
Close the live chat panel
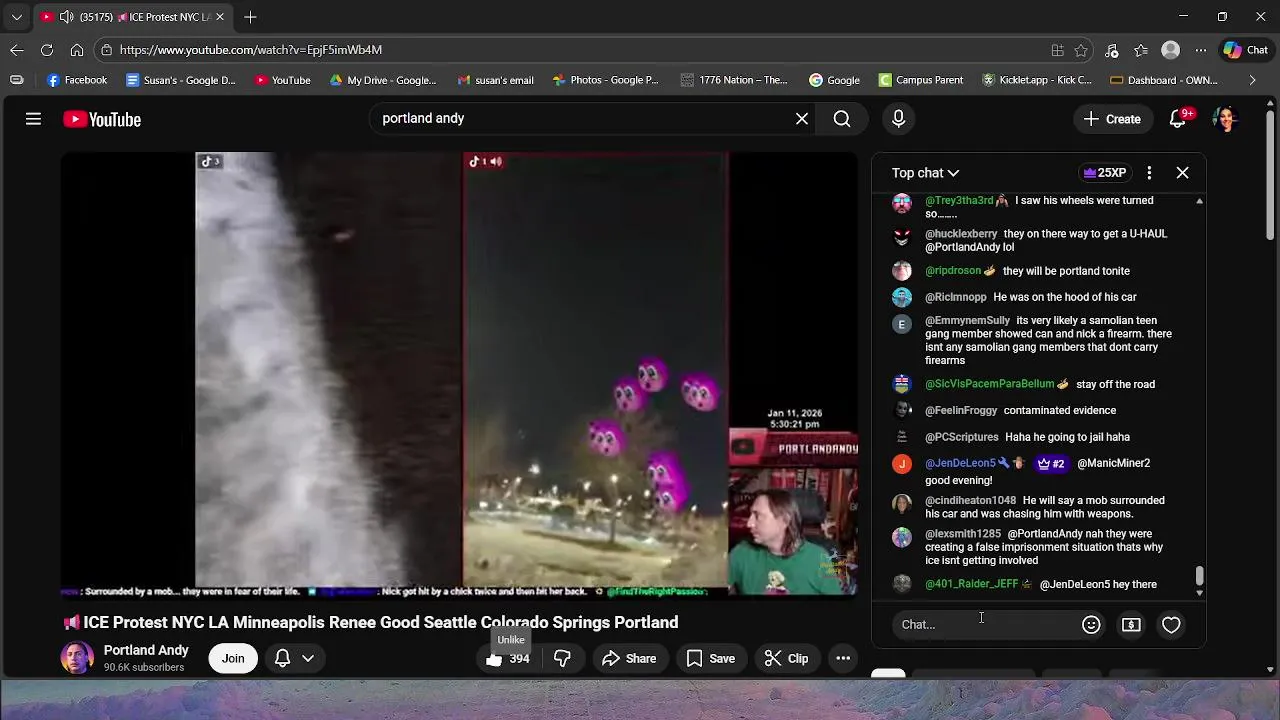click(1182, 173)
